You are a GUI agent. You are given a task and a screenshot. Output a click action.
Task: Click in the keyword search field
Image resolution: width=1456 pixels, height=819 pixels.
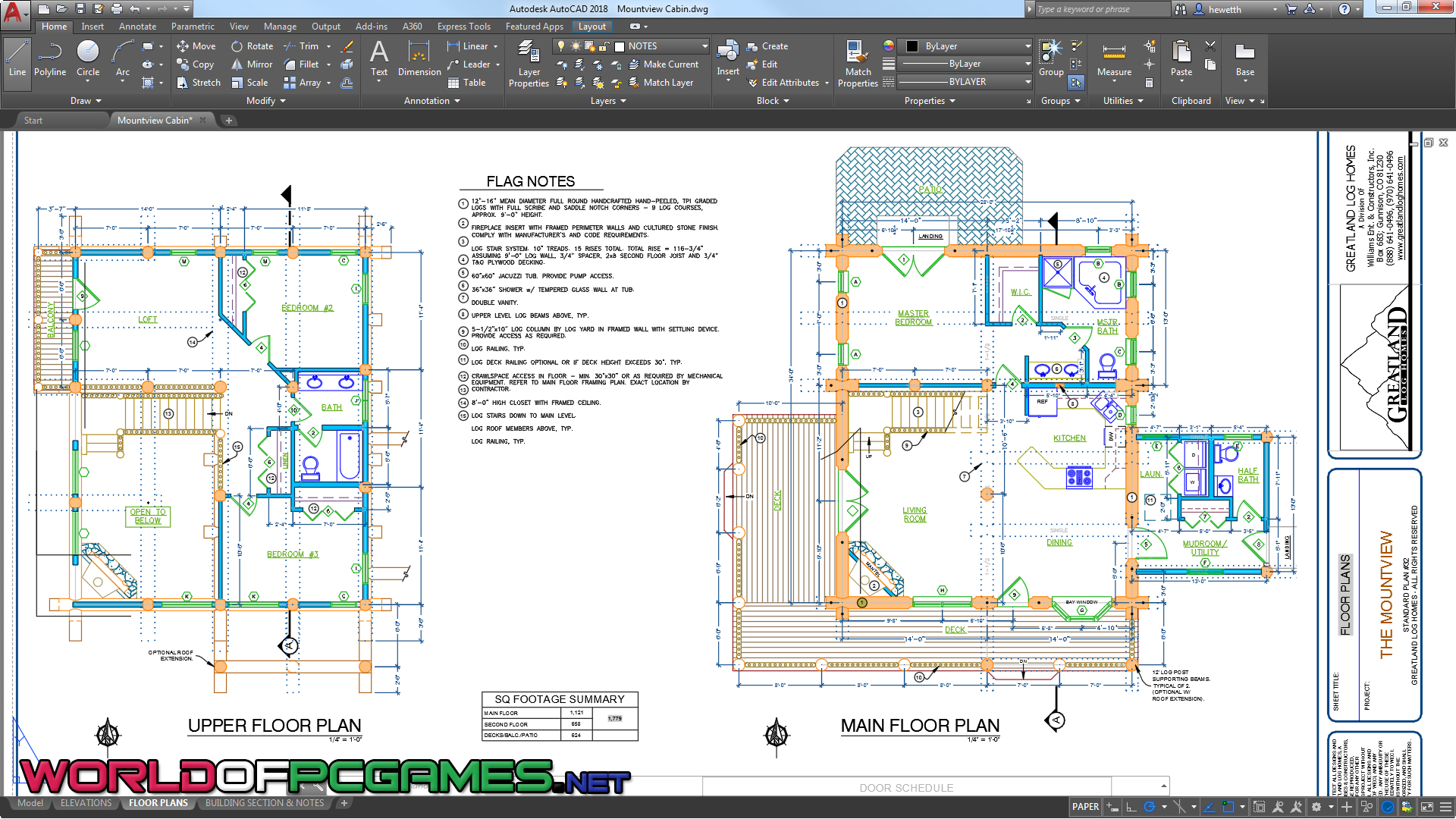(x=1101, y=9)
